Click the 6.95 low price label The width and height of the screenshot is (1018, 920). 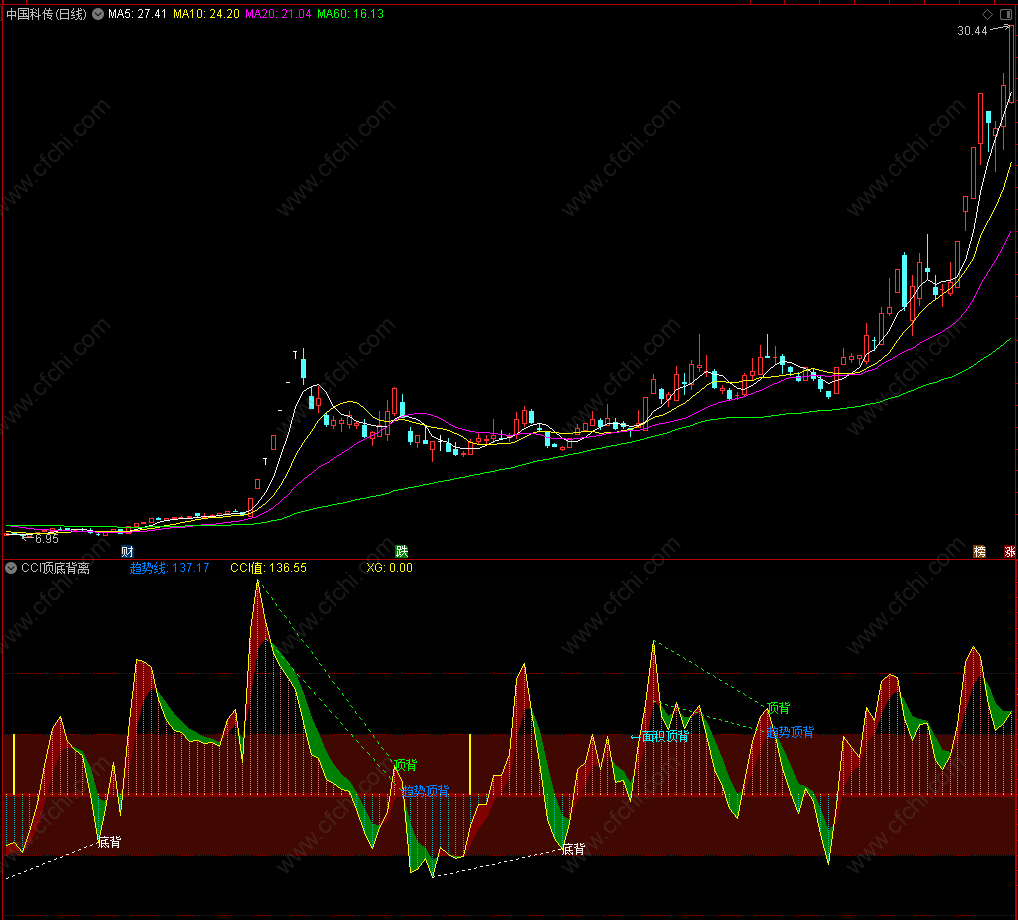tap(47, 539)
